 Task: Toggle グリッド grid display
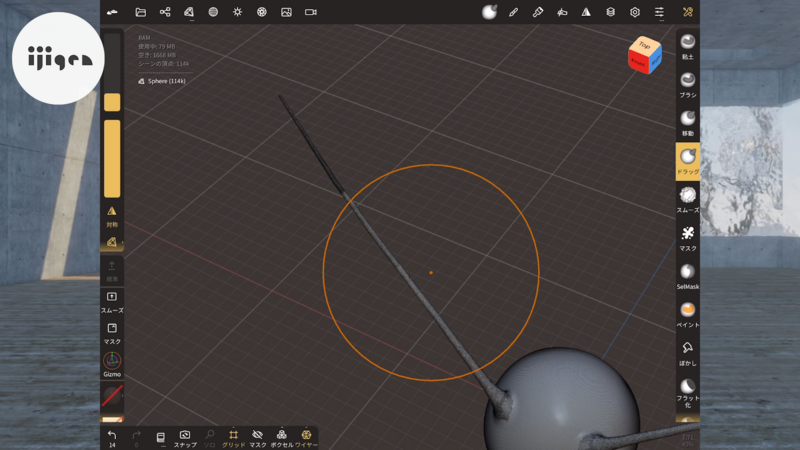(233, 438)
